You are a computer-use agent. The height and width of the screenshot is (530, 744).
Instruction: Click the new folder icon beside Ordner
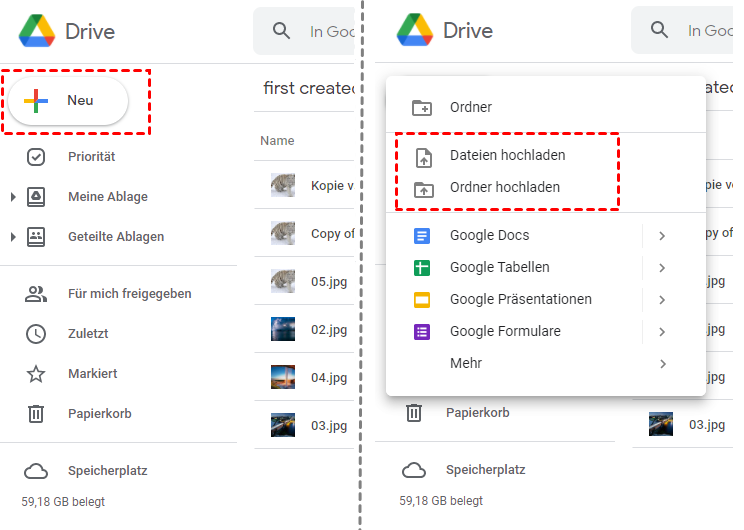(x=422, y=108)
